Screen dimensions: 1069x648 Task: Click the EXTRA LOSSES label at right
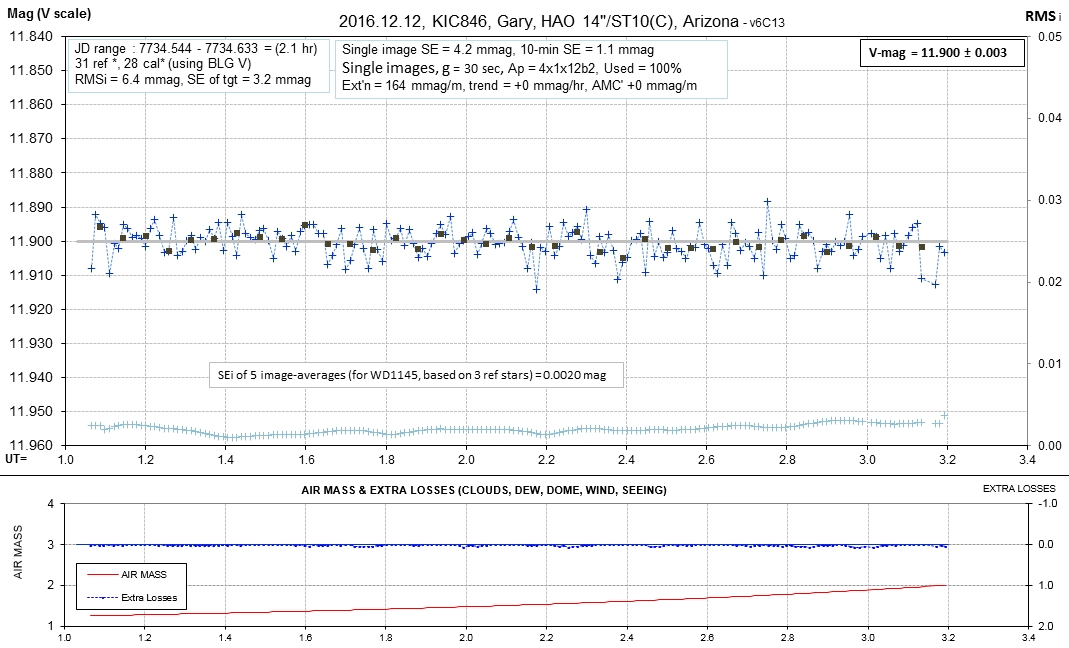1019,490
